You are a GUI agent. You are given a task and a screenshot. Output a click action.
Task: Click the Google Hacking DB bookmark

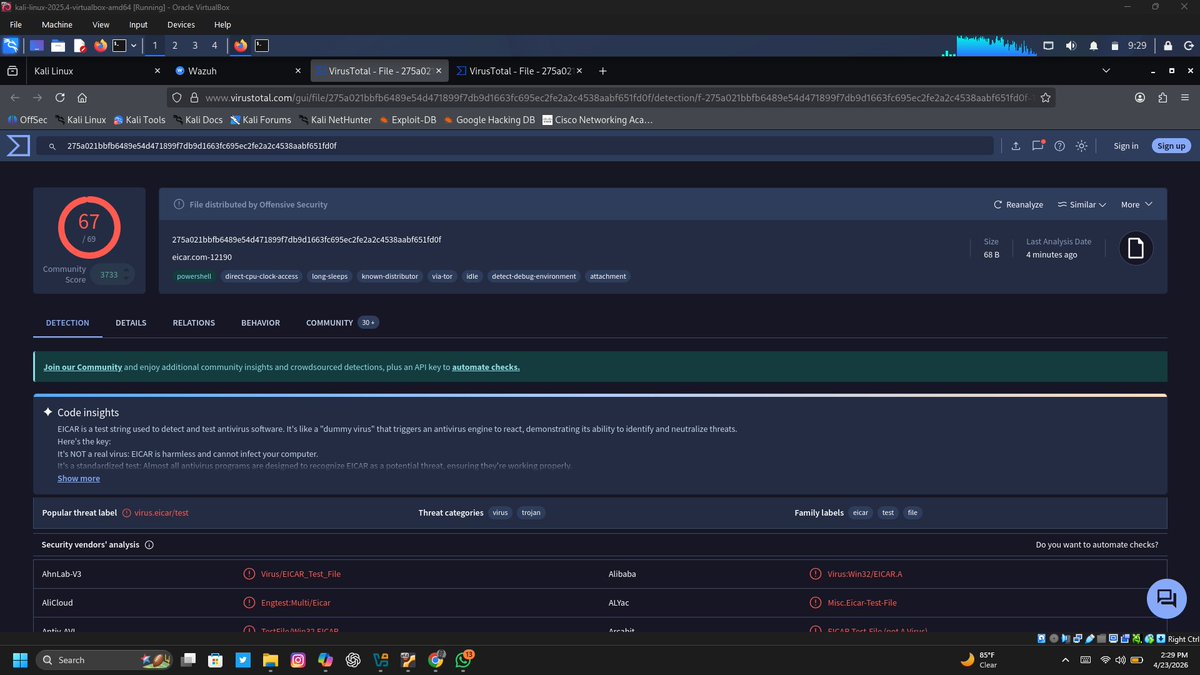(489, 120)
